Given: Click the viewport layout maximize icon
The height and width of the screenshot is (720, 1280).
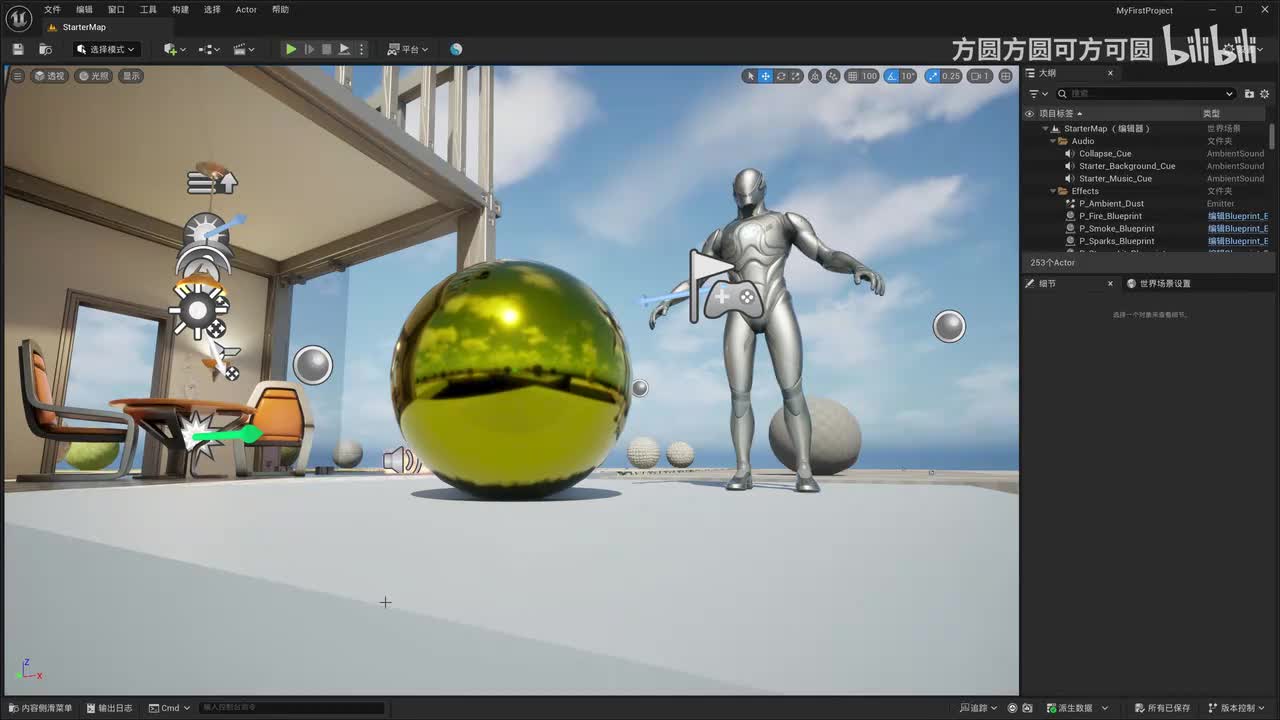Looking at the screenshot, I should click(x=1005, y=76).
